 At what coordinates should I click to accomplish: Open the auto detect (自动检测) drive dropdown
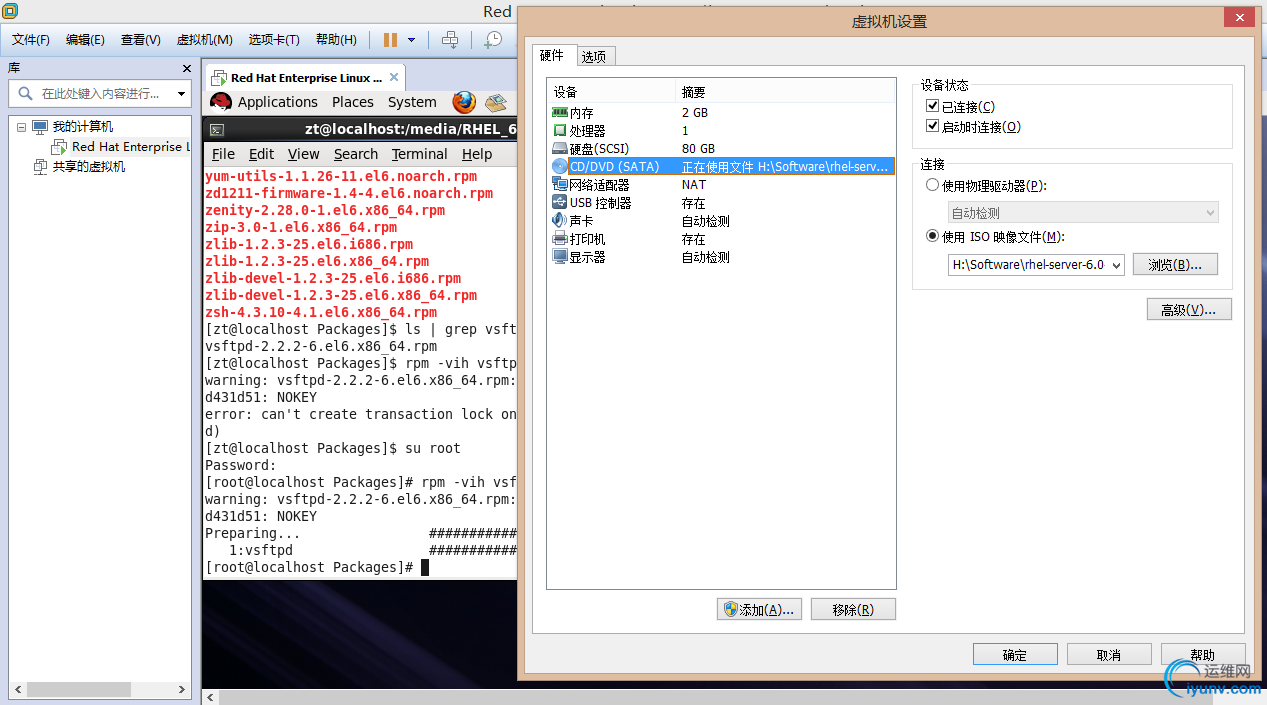[1083, 212]
